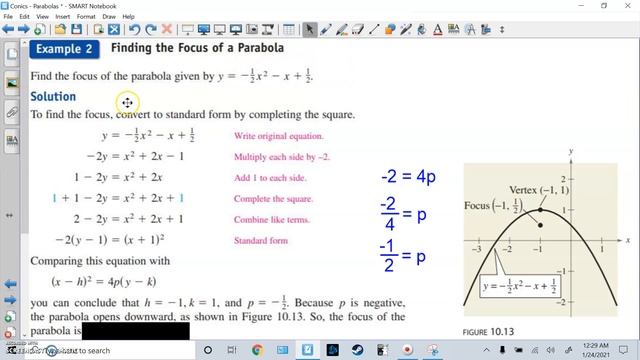Click the volume speaker tray icon
Screen dimensions: 640x360
[551, 350]
